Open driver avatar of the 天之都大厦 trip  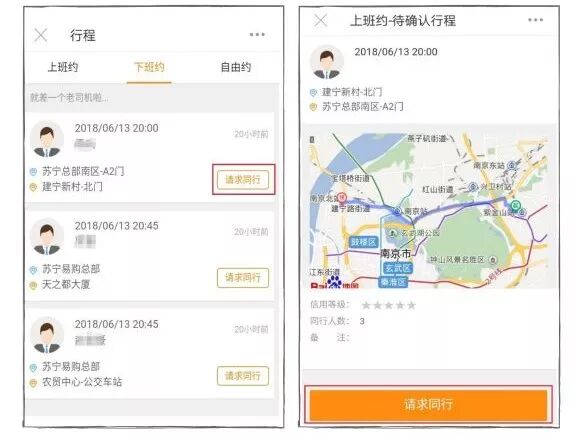(47, 237)
